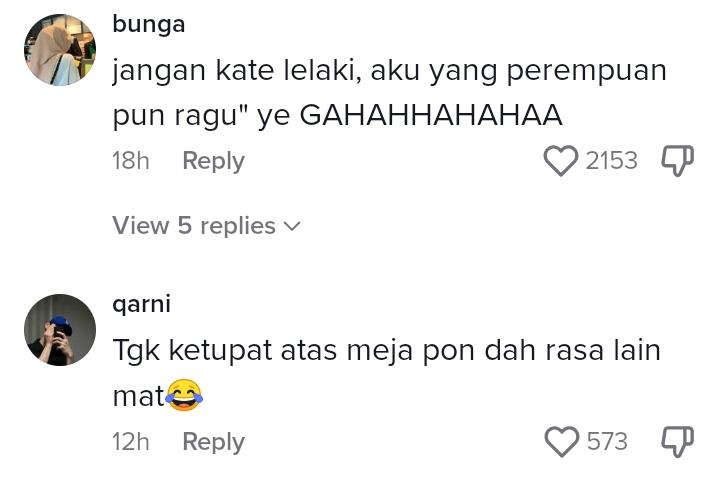
Task: Tap the heart on qarni's comment
Action: (x=561, y=441)
